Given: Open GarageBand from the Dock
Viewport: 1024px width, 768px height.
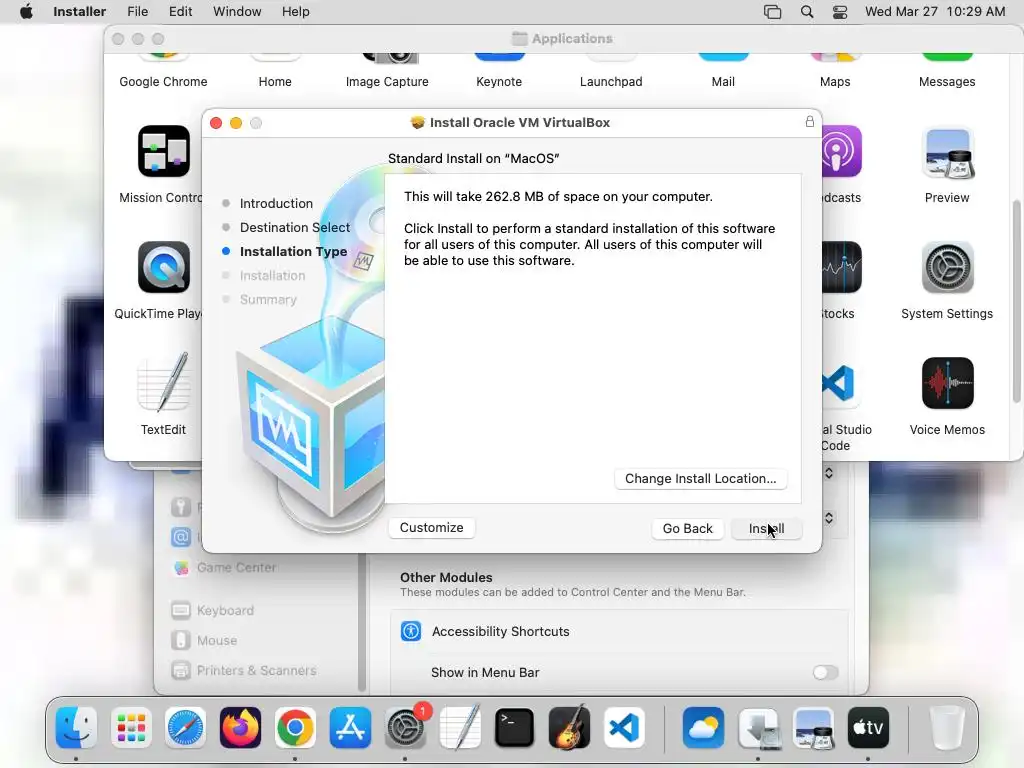Looking at the screenshot, I should point(569,728).
